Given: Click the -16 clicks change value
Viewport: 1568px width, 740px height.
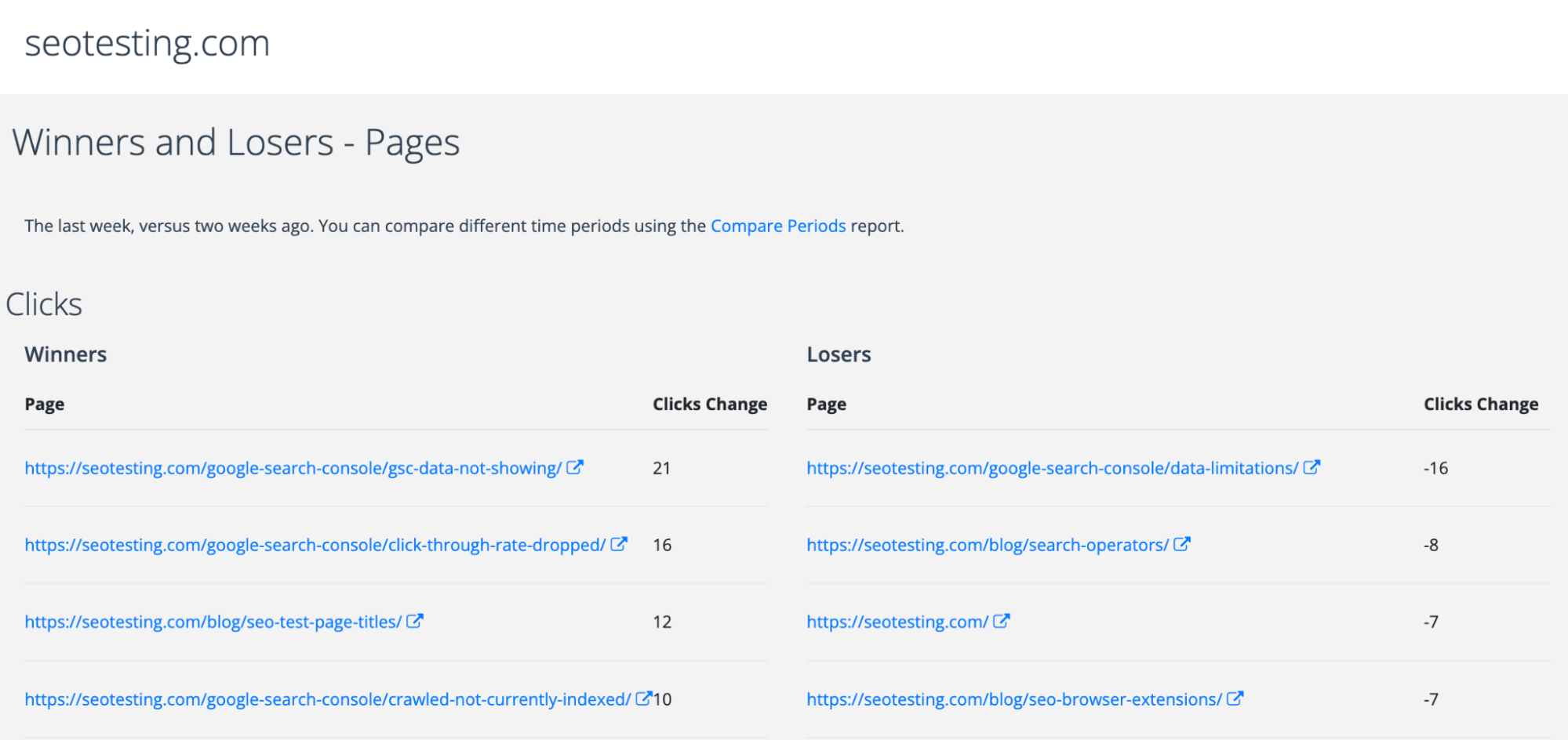Looking at the screenshot, I should coord(1436,468).
